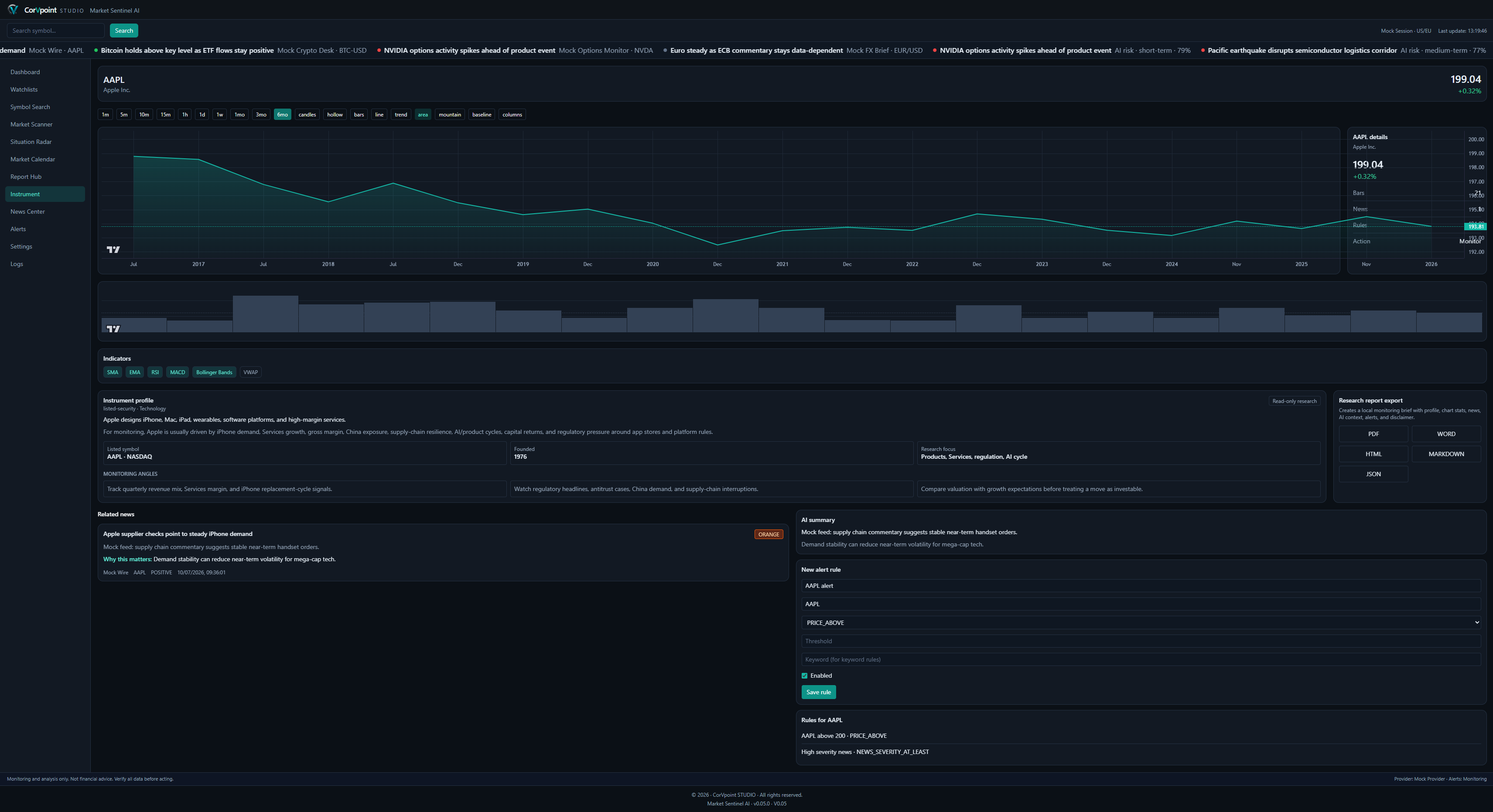The image size is (1493, 812).
Task: Click the Keyword for keyword rules field
Action: tap(1141, 659)
